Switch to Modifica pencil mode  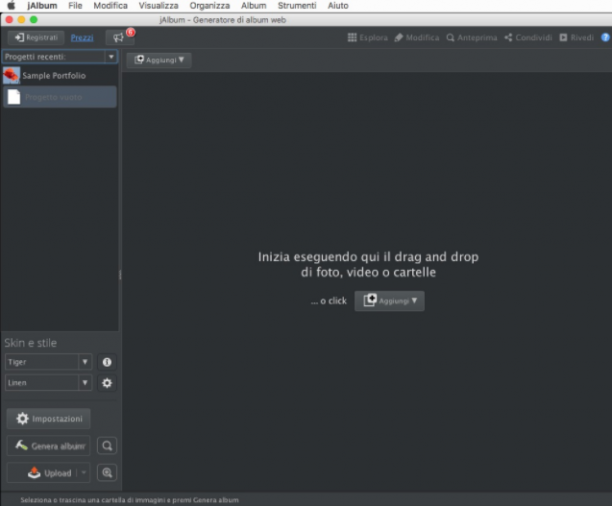tap(416, 37)
